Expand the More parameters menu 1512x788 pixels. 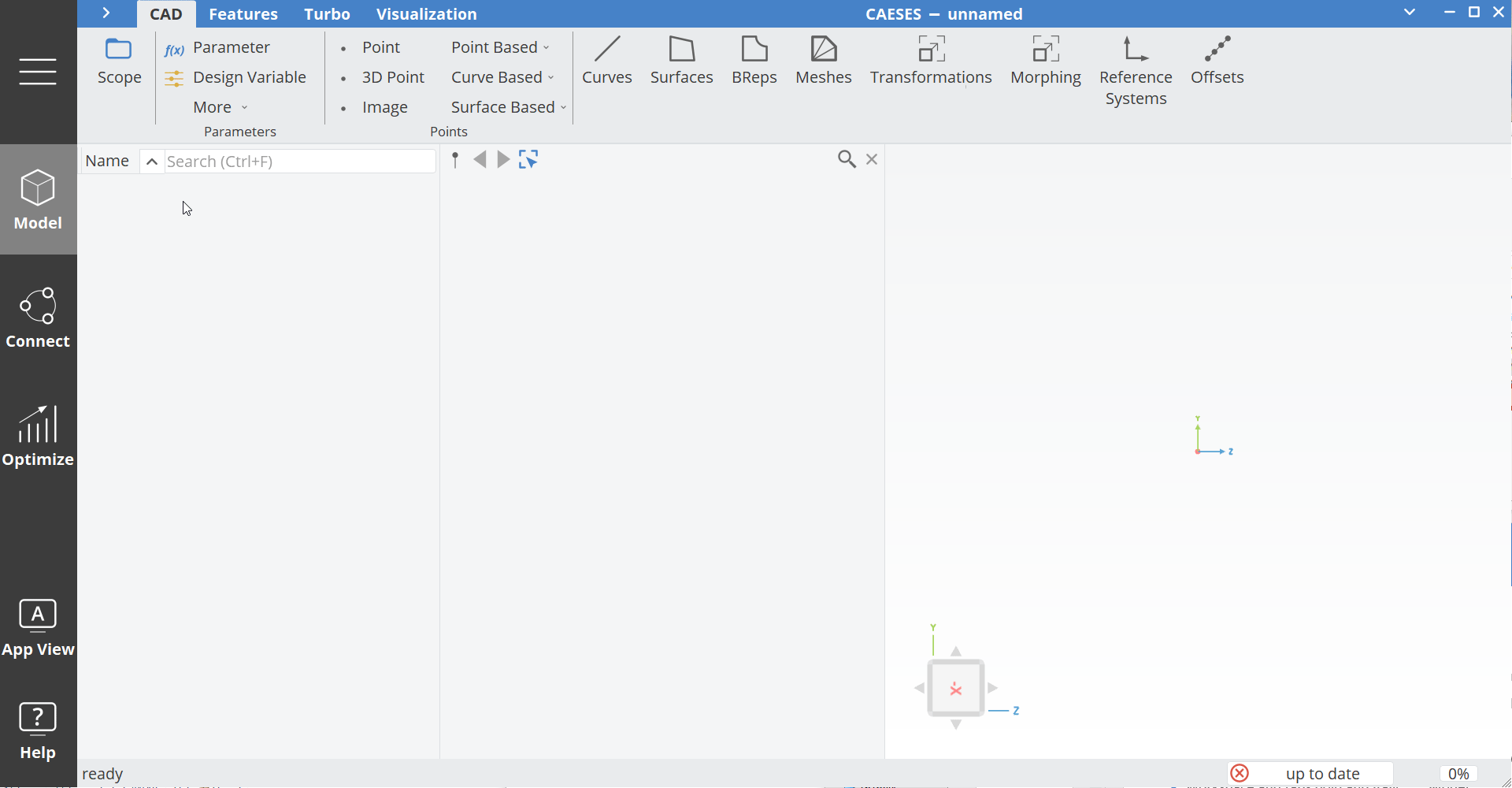click(x=220, y=107)
